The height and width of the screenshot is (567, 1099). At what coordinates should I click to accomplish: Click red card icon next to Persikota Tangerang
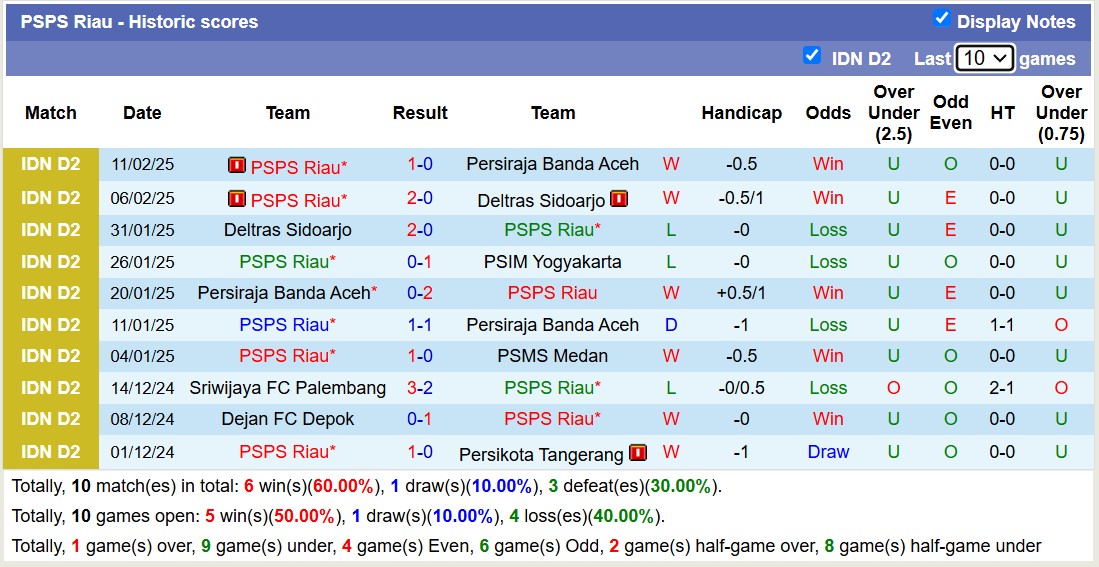pos(638,453)
